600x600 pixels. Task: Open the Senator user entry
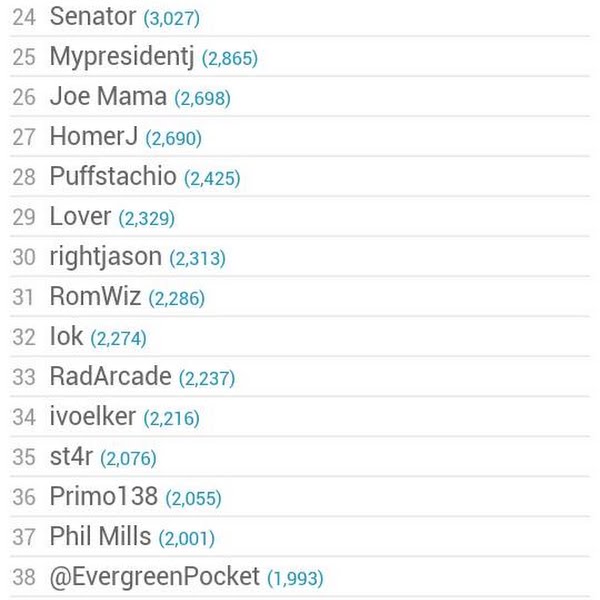tap(92, 17)
